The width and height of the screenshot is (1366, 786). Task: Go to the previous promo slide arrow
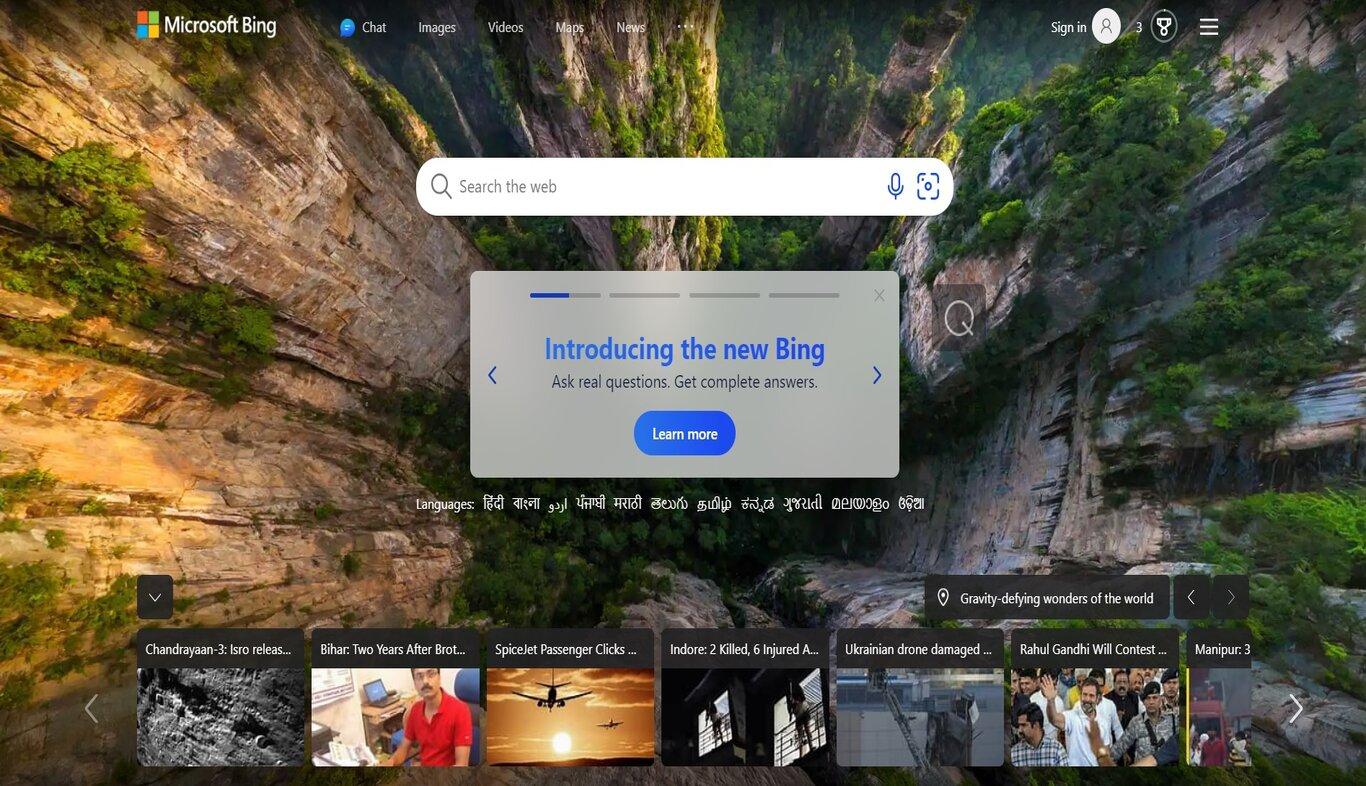[x=492, y=375]
